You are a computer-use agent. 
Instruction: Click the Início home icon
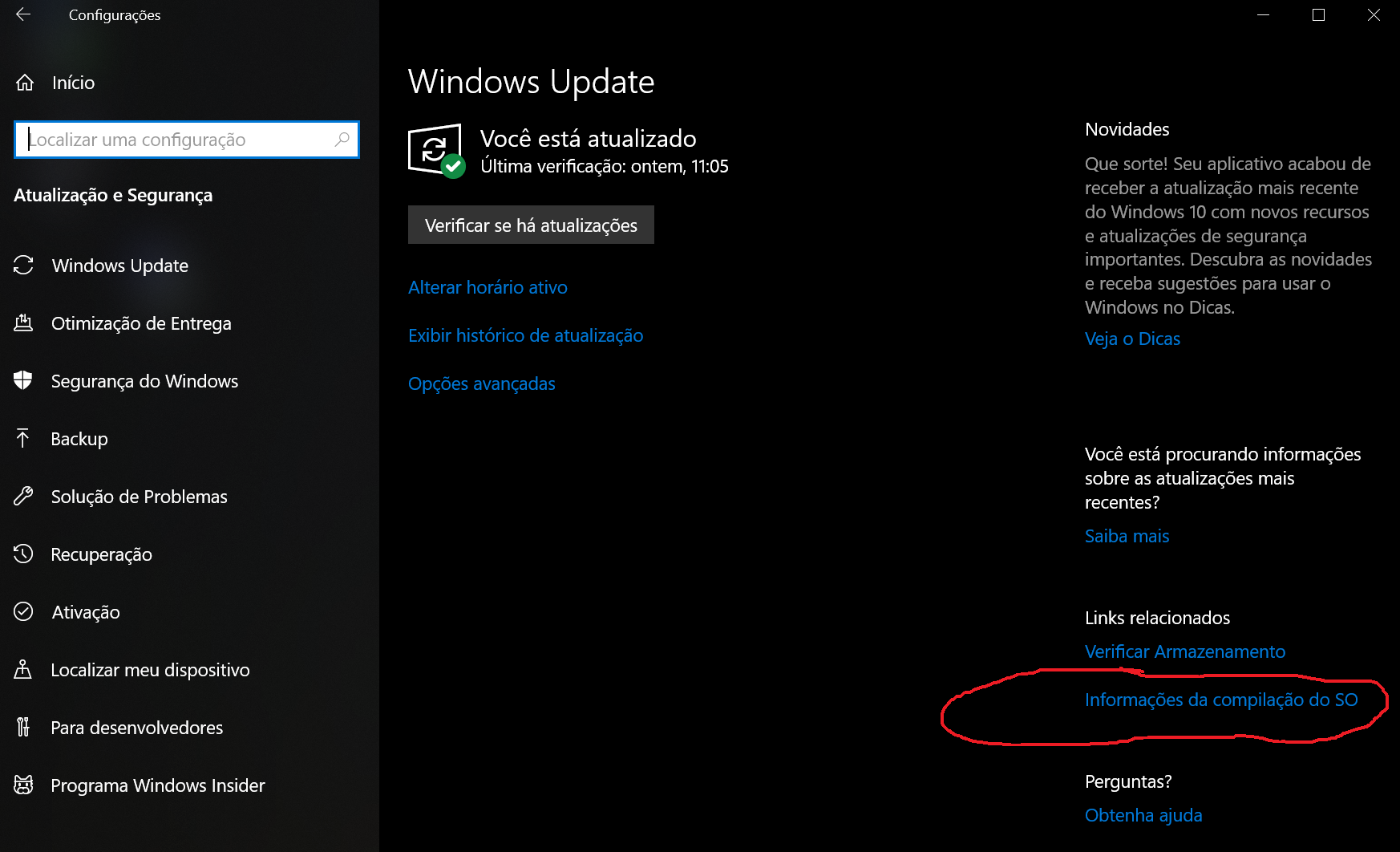pos(25,83)
